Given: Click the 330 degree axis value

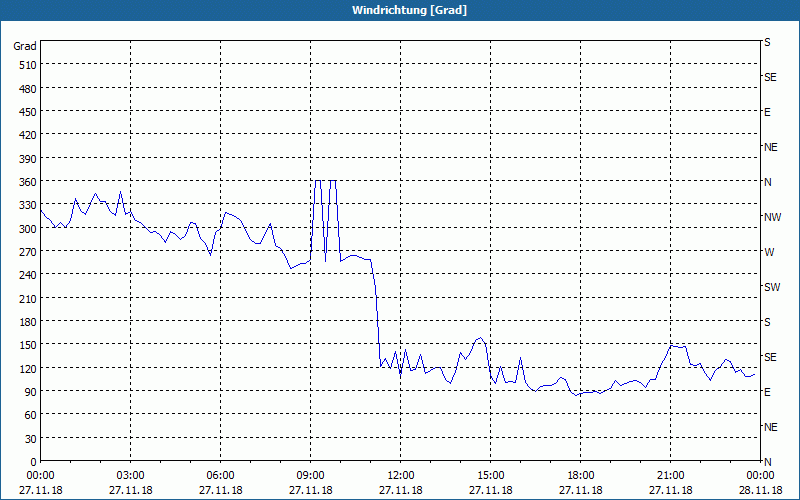Looking at the screenshot, I should pyautogui.click(x=29, y=205).
